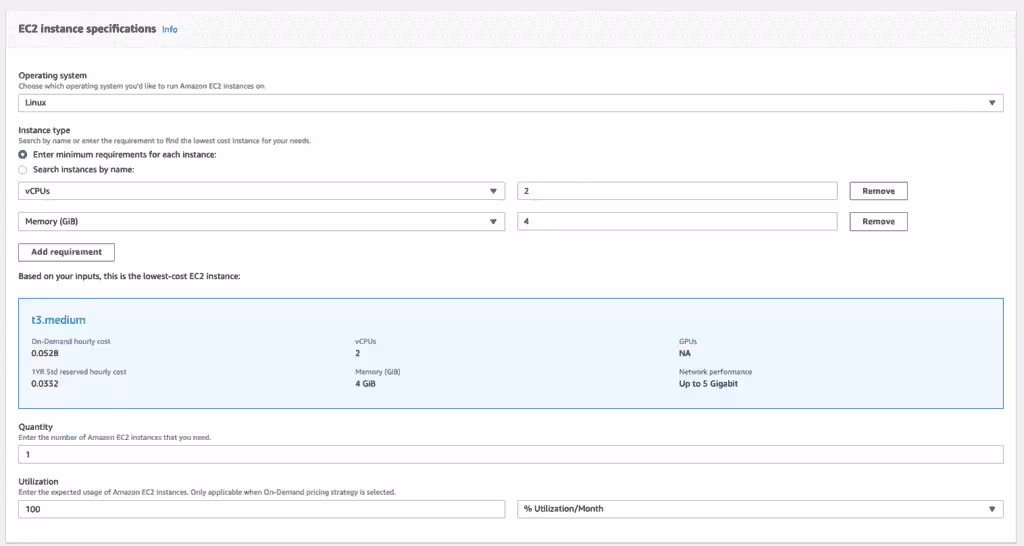1024x546 pixels.
Task: Click the Memory value 4 GiB in instance card
Action: 365,383
